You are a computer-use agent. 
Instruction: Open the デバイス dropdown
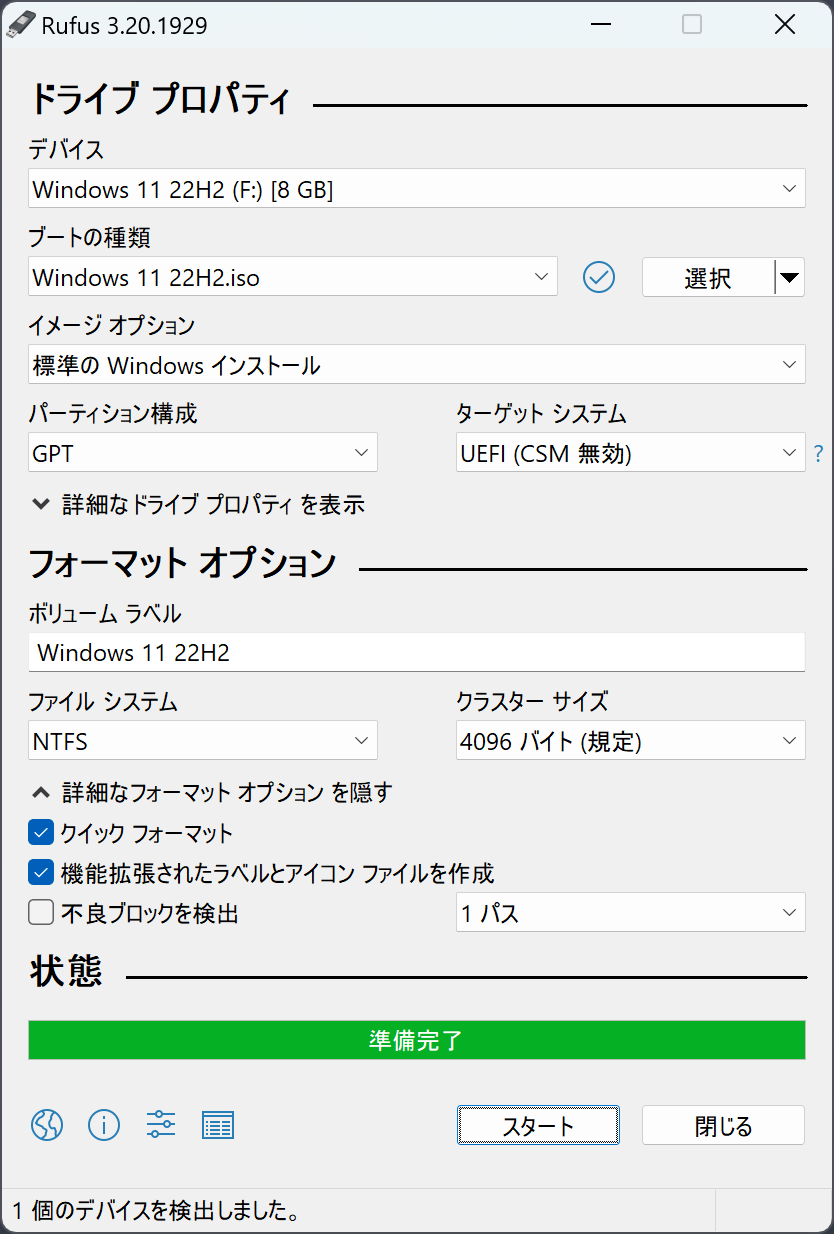click(417, 188)
